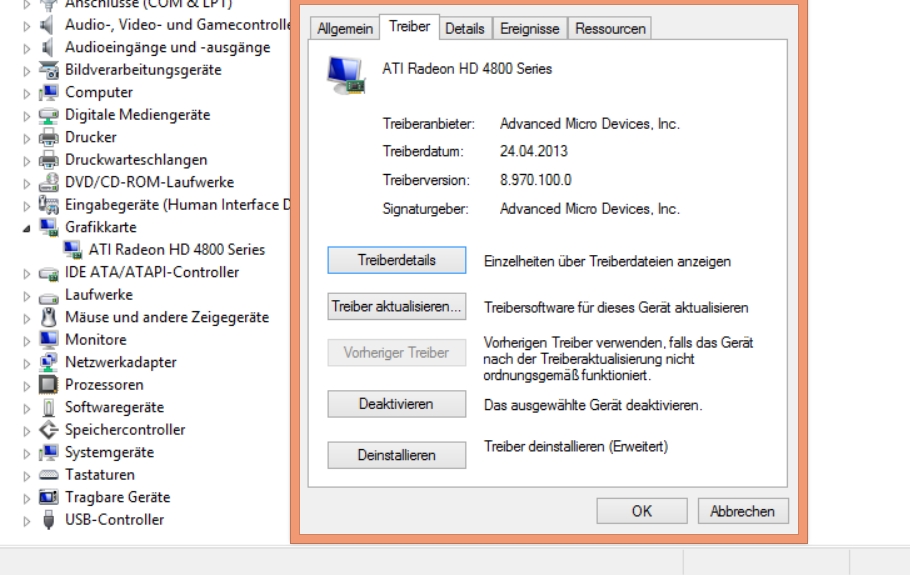The image size is (910, 575).
Task: Click the USB-Controller plug icon
Action: click(48, 520)
